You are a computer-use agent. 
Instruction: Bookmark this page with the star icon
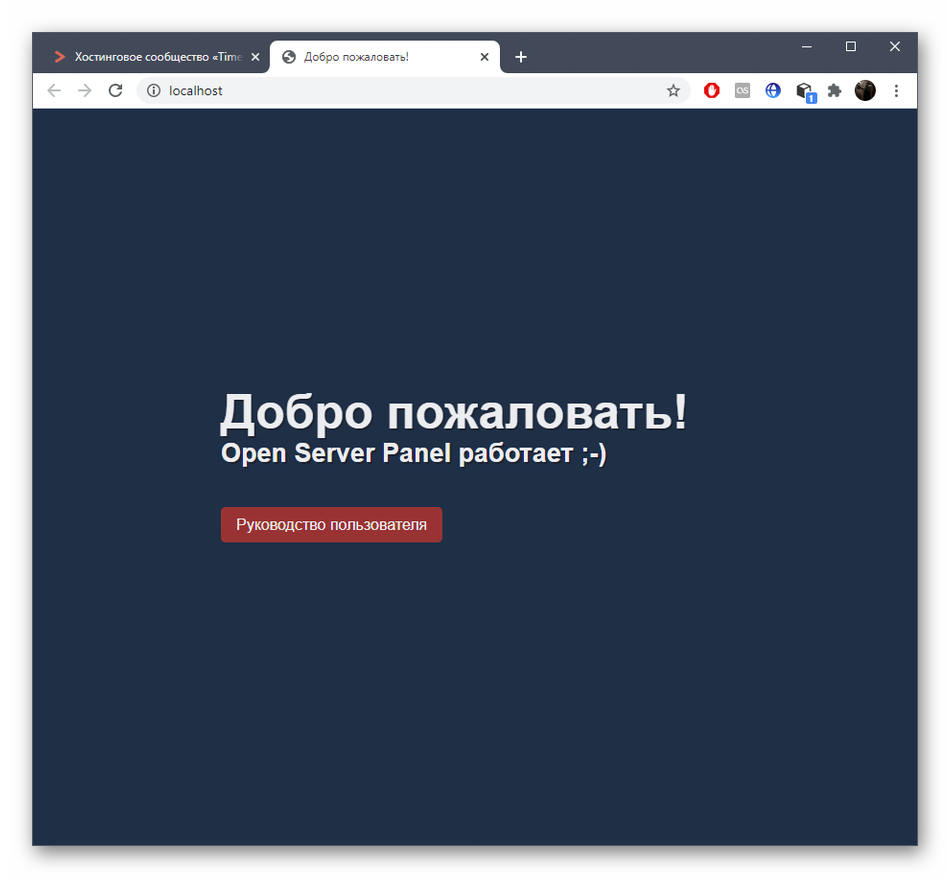click(x=673, y=91)
